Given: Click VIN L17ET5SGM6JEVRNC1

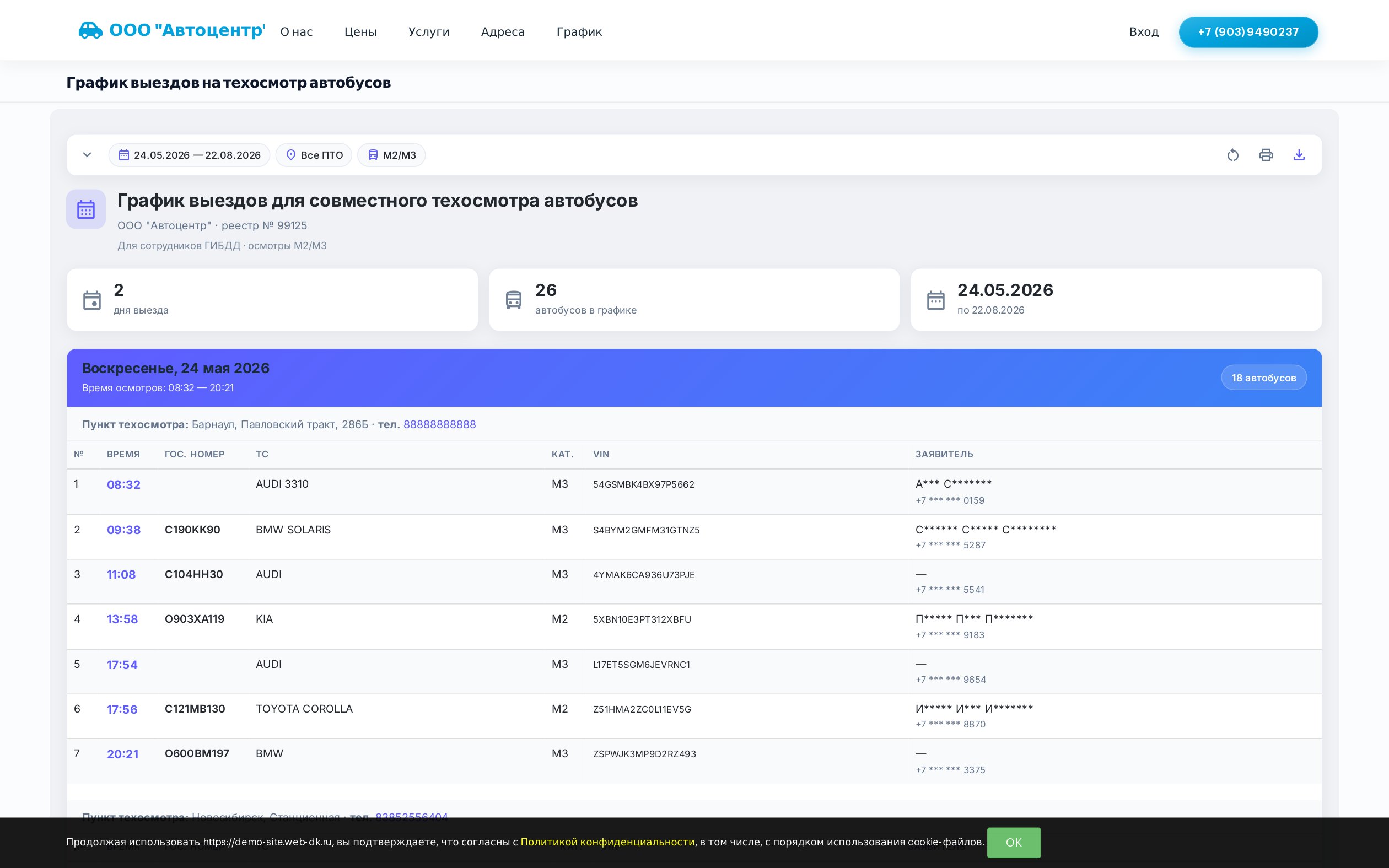Looking at the screenshot, I should pyautogui.click(x=641, y=665).
